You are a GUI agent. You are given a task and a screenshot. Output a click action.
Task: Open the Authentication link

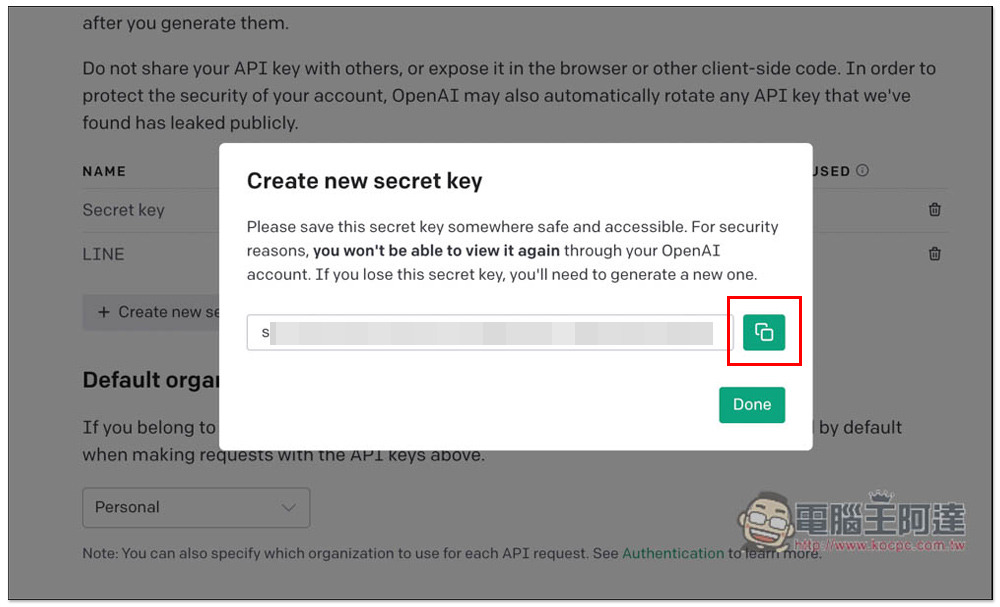(672, 553)
